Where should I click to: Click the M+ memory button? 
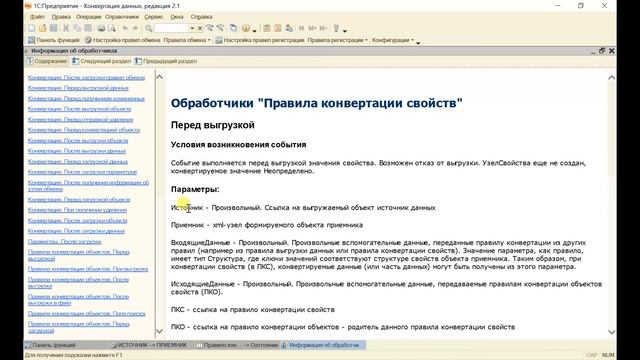click(x=312, y=28)
